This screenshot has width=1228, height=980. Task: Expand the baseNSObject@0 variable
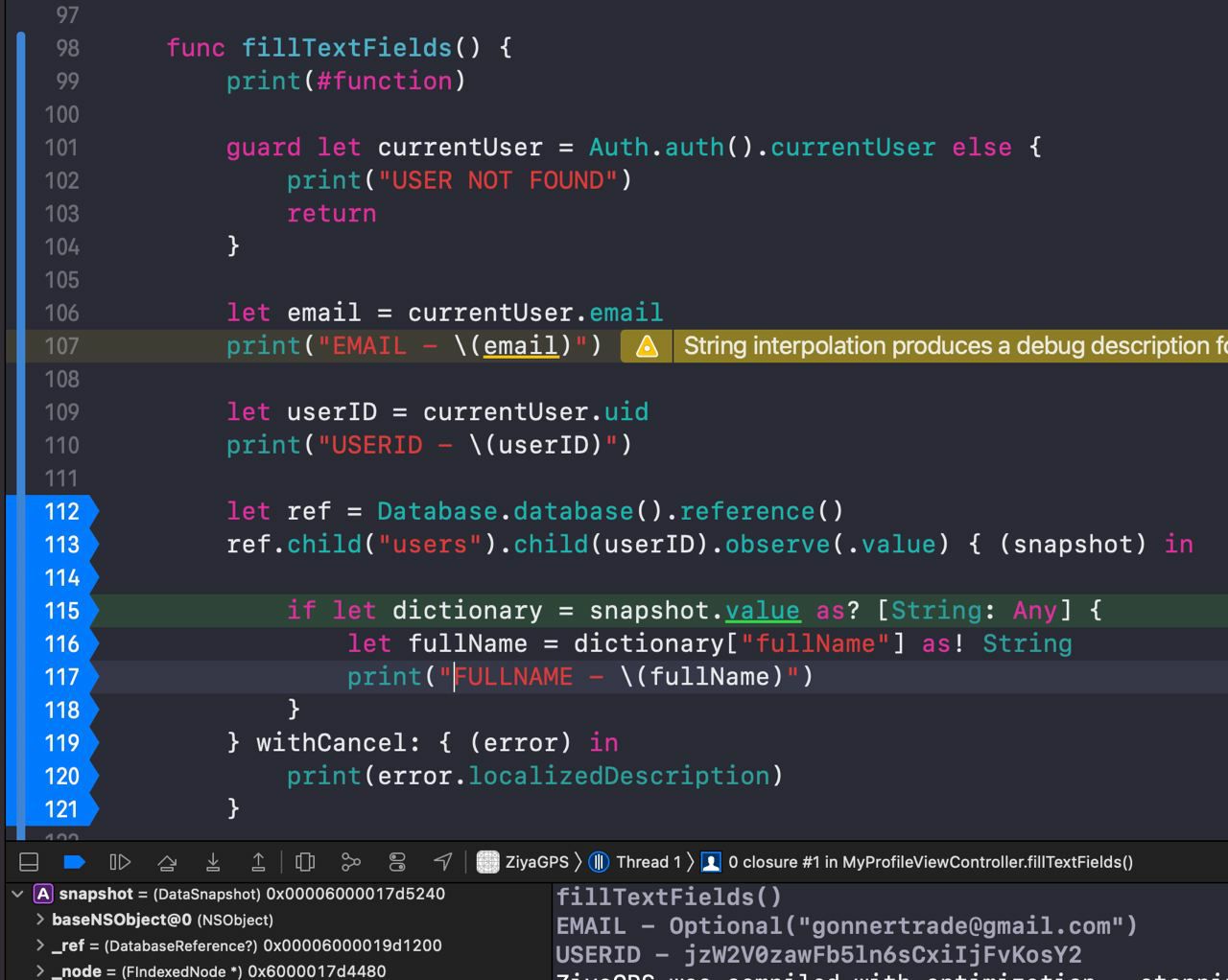pos(40,920)
